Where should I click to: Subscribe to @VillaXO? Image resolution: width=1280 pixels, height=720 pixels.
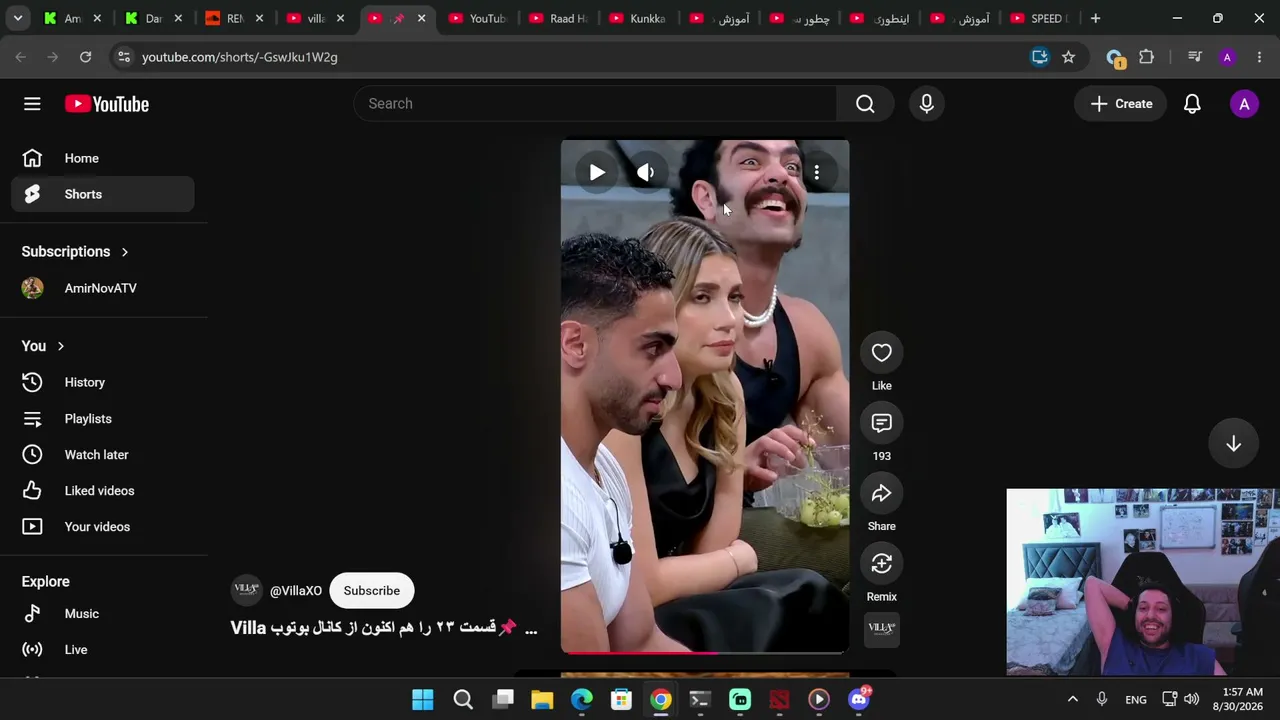pyautogui.click(x=371, y=591)
